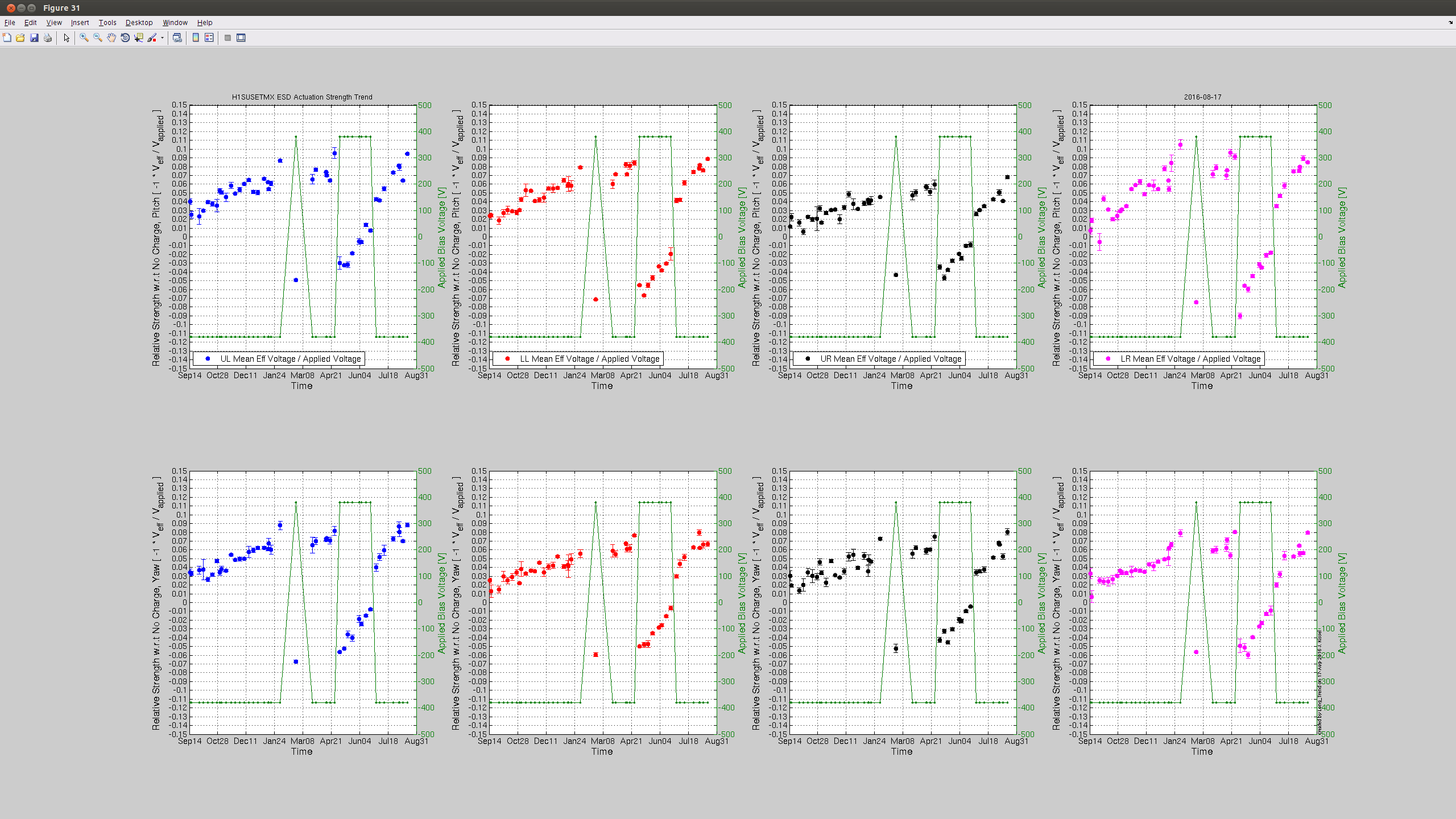This screenshot has height=819, width=1456.
Task: Open the Tools menu
Action: coord(107,23)
